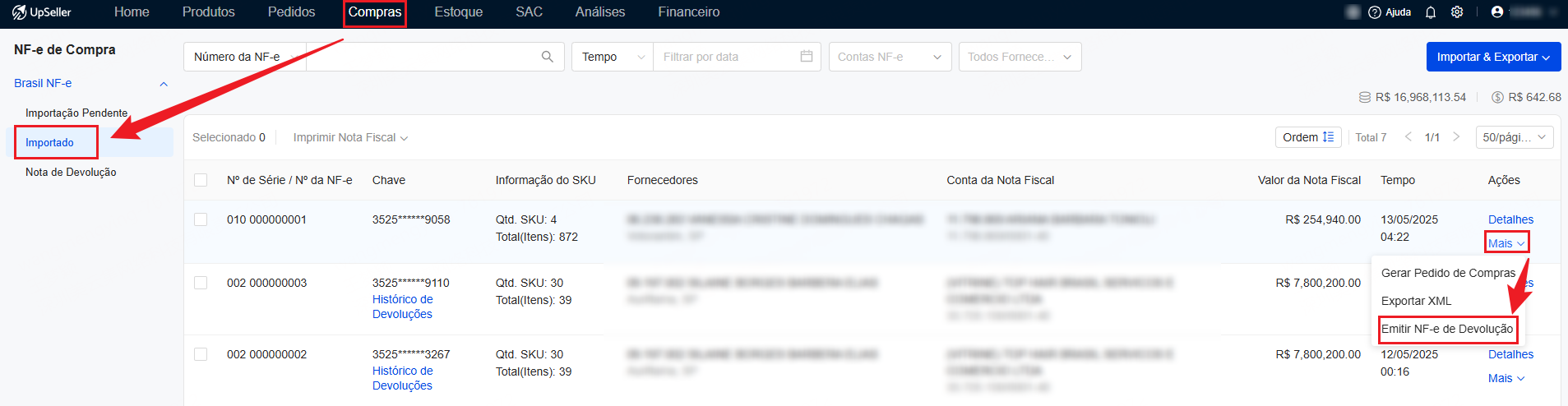
Task: Select row 002 000000002 checkbox
Action: point(201,354)
